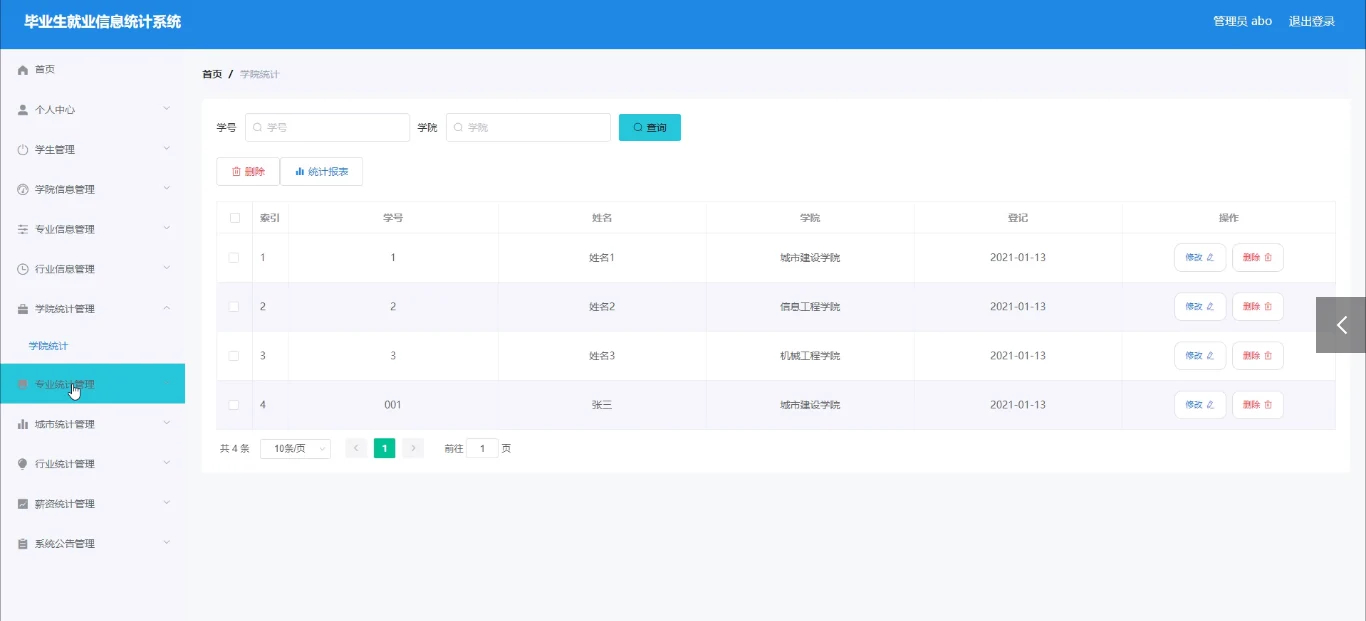Click the magnifier icon in the 学号 search field
The width and height of the screenshot is (1366, 621).
(258, 128)
